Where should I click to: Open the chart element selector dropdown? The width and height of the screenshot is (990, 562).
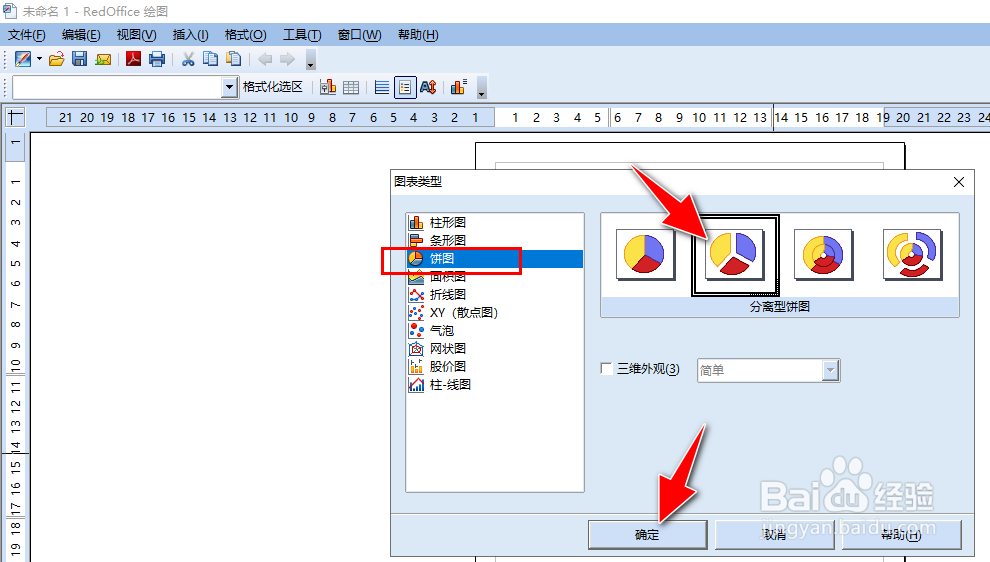point(229,87)
